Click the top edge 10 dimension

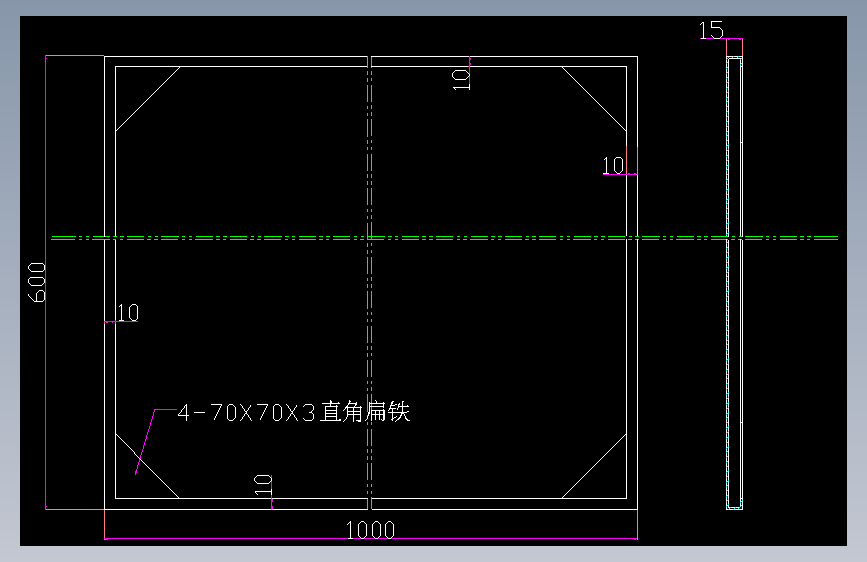tap(461, 80)
